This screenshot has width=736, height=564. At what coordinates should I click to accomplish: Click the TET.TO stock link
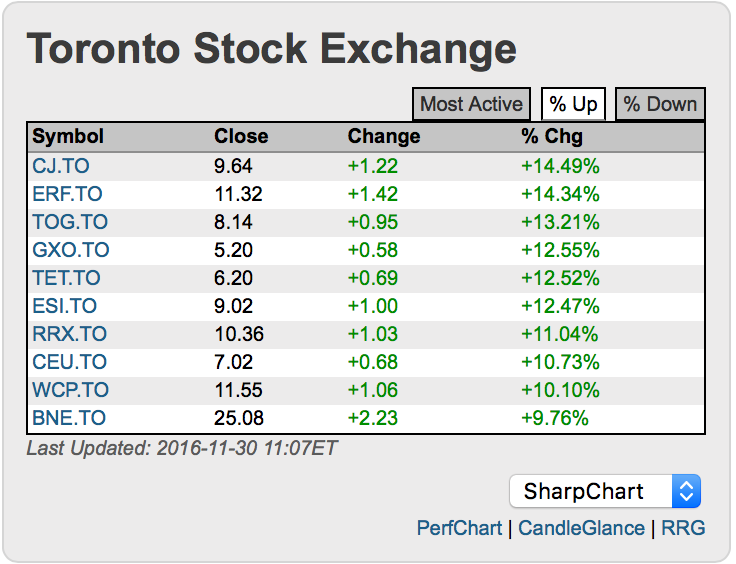pos(67,278)
